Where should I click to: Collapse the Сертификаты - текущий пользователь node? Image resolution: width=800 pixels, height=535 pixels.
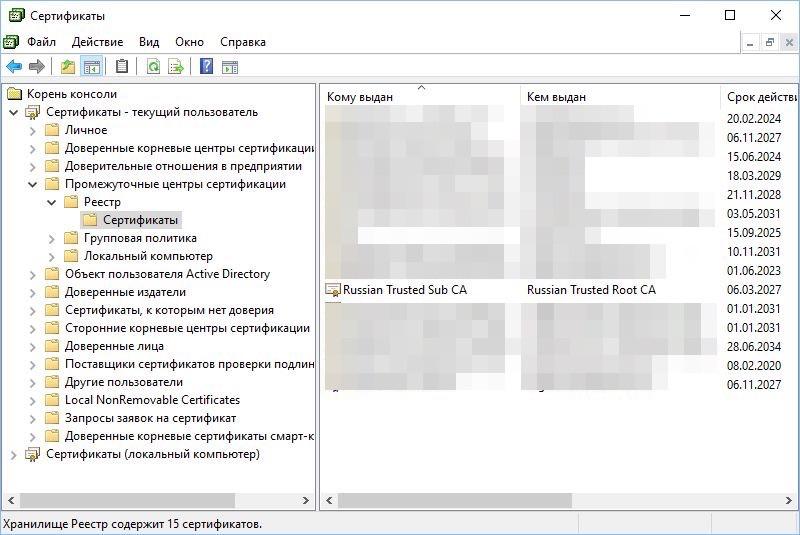(14, 112)
